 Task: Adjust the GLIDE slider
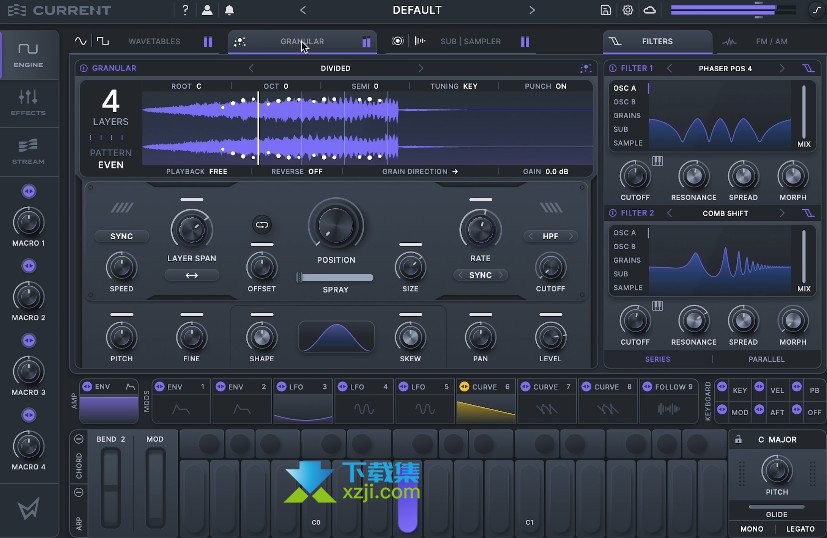point(776,507)
